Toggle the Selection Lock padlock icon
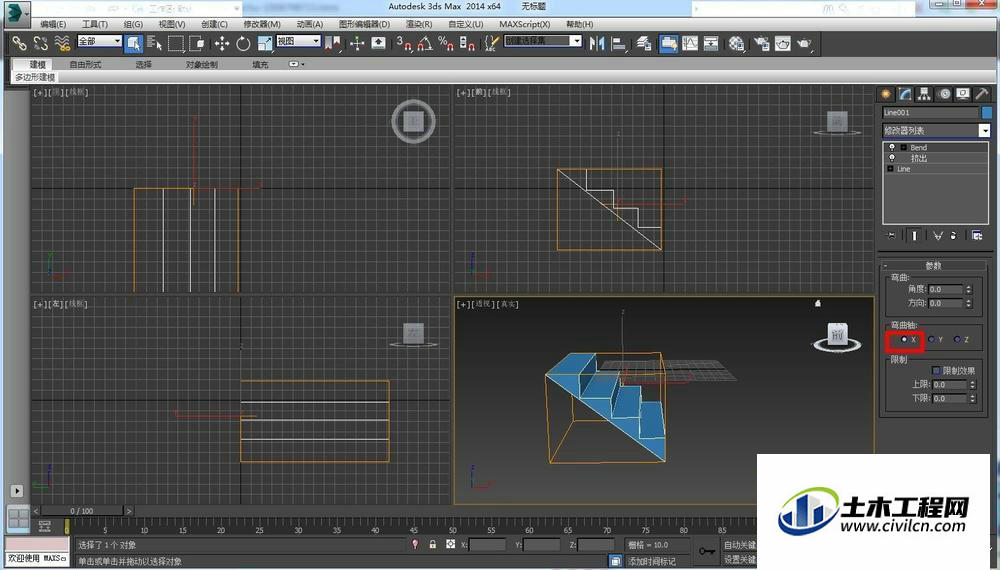Image resolution: width=1000 pixels, height=570 pixels. click(433, 544)
